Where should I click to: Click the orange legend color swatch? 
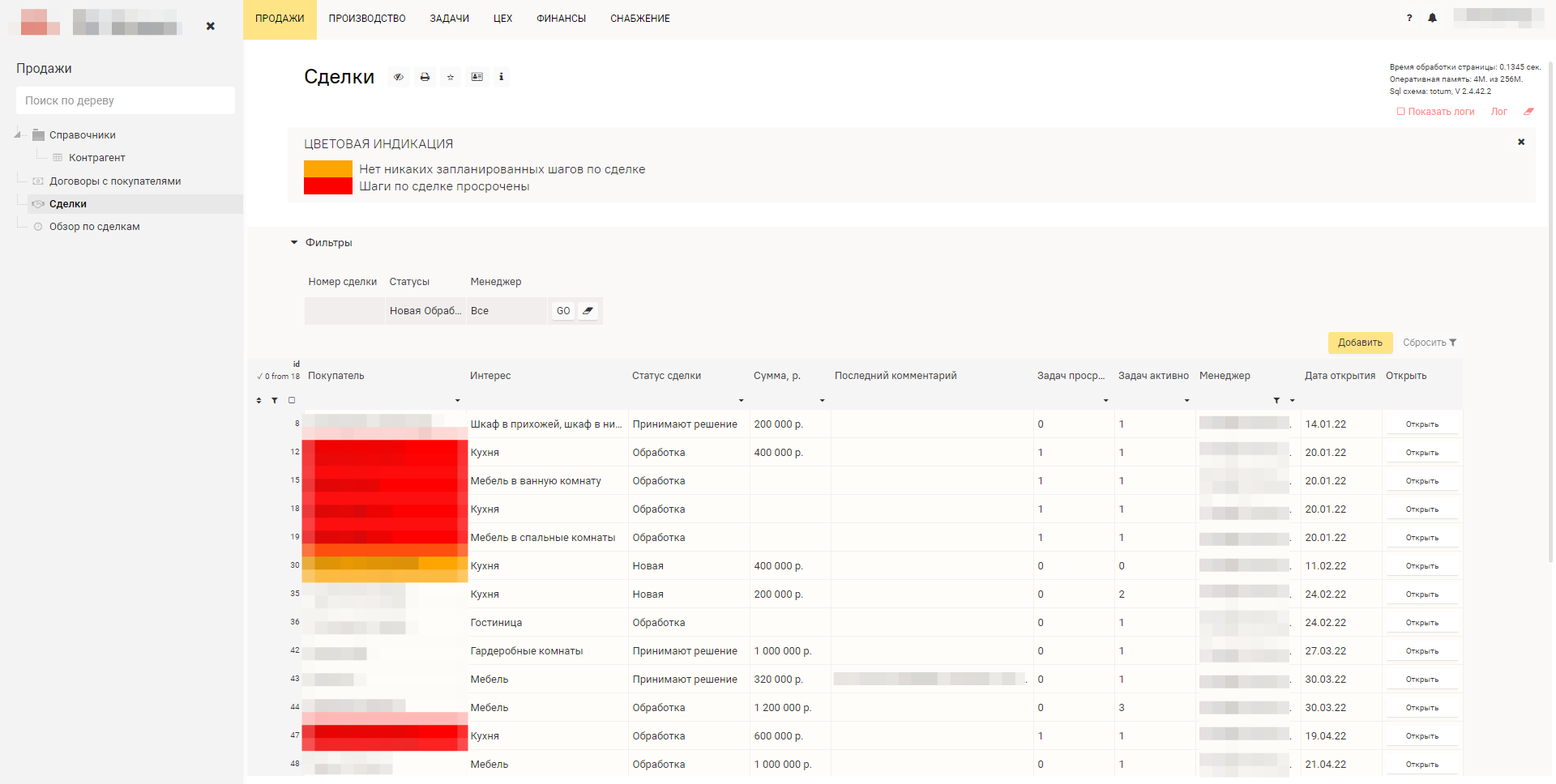[328, 168]
